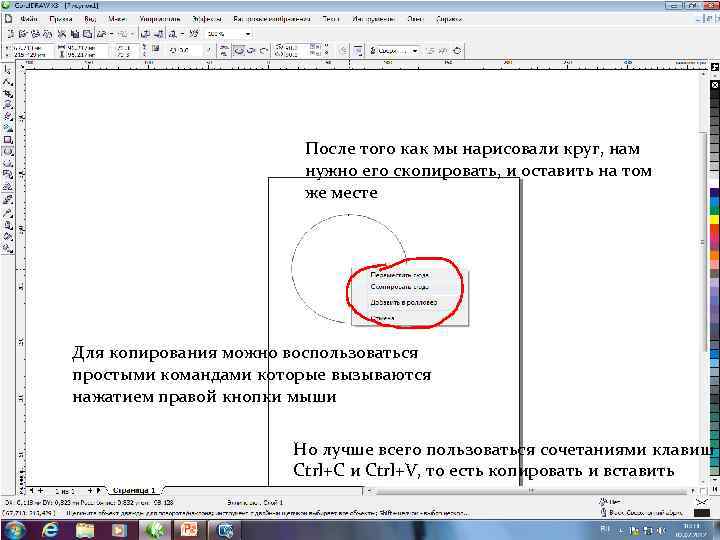Viewport: 720px width, 540px height.
Task: Select the Ellipse shape type button
Action: tap(239, 51)
